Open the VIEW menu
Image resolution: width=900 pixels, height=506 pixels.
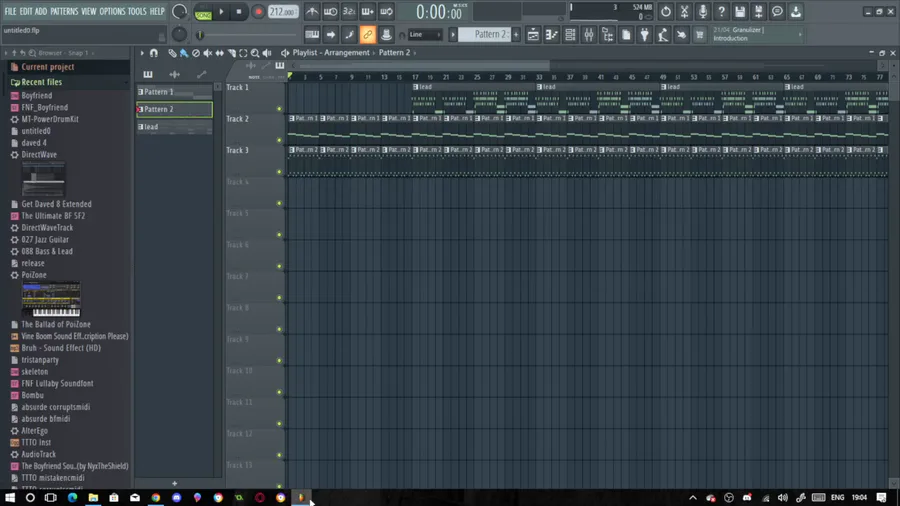click(88, 11)
